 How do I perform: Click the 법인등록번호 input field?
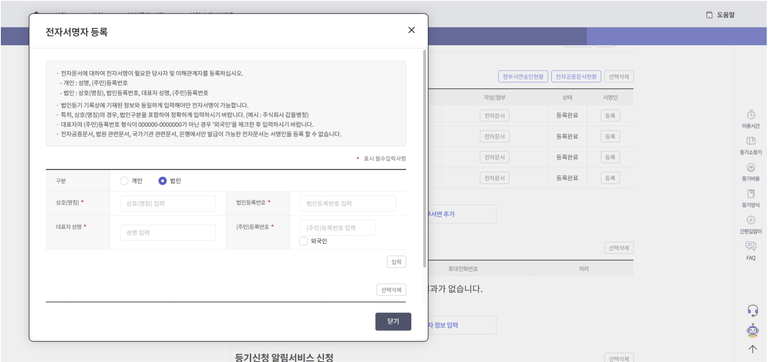[x=348, y=203]
